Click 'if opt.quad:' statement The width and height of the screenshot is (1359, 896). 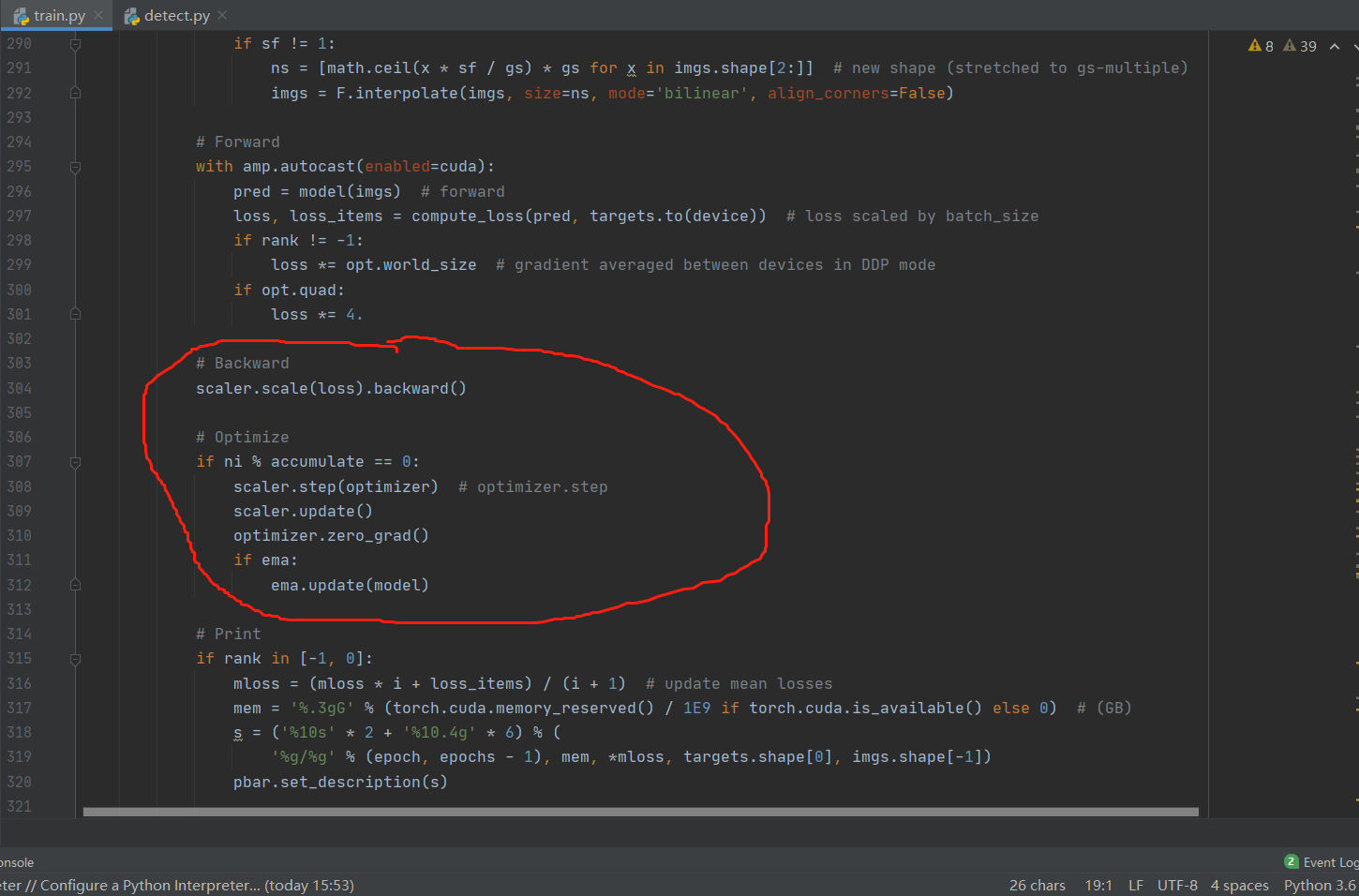tap(289, 290)
